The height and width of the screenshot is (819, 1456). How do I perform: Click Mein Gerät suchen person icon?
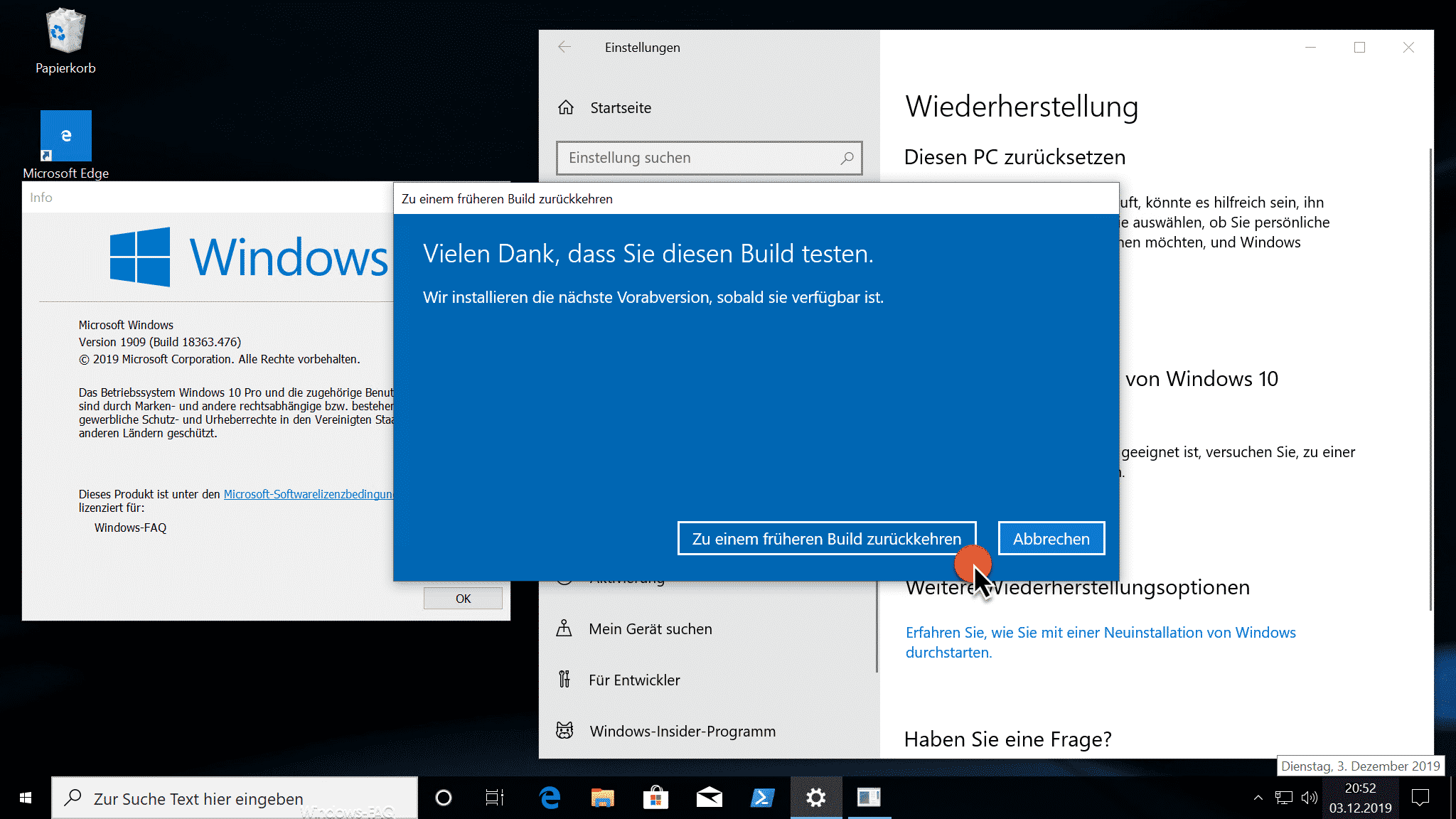pos(564,628)
